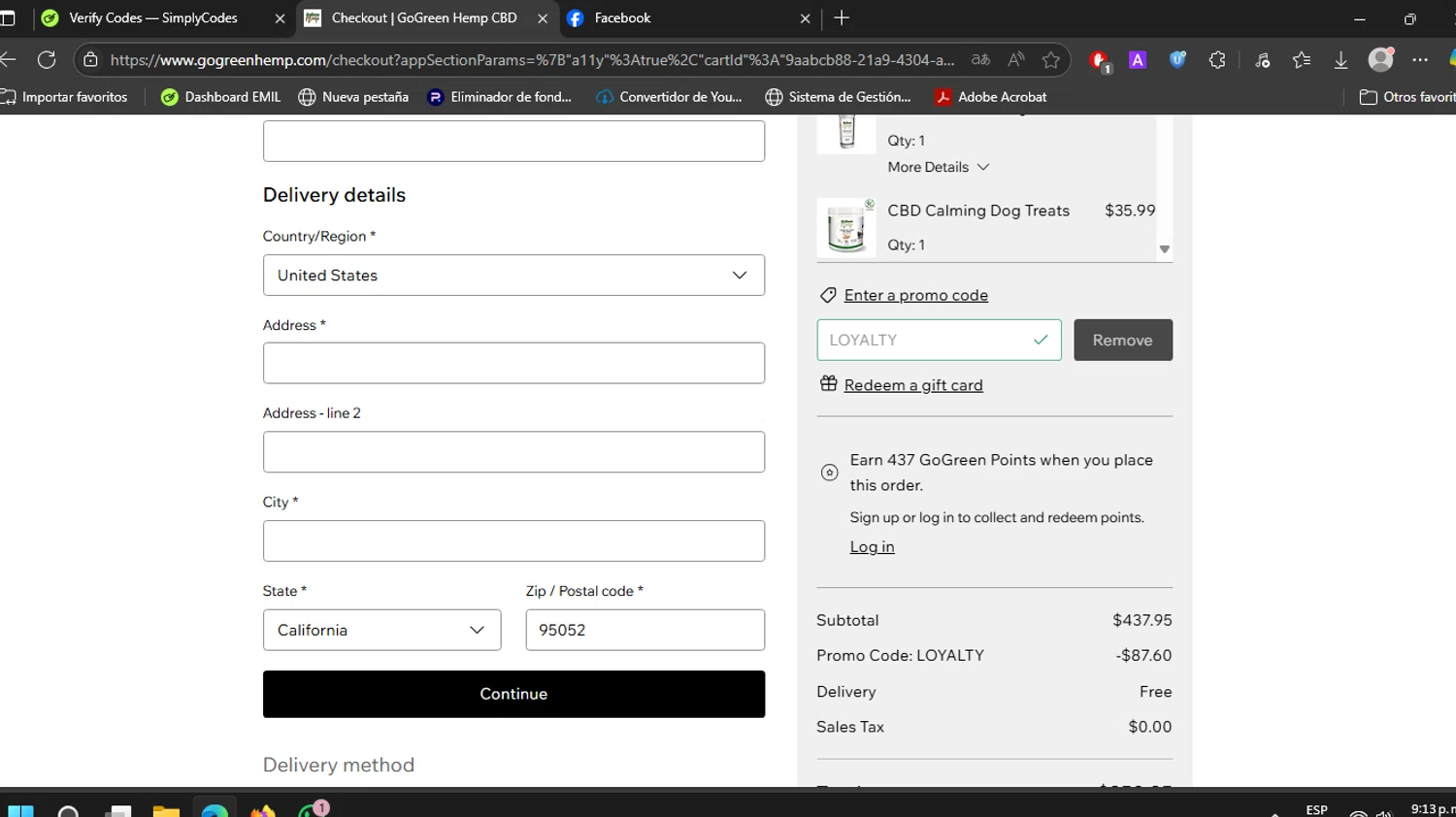The width and height of the screenshot is (1456, 817).
Task: Switch to Checkout GoGreen Hemp CBD tab
Action: 424,18
